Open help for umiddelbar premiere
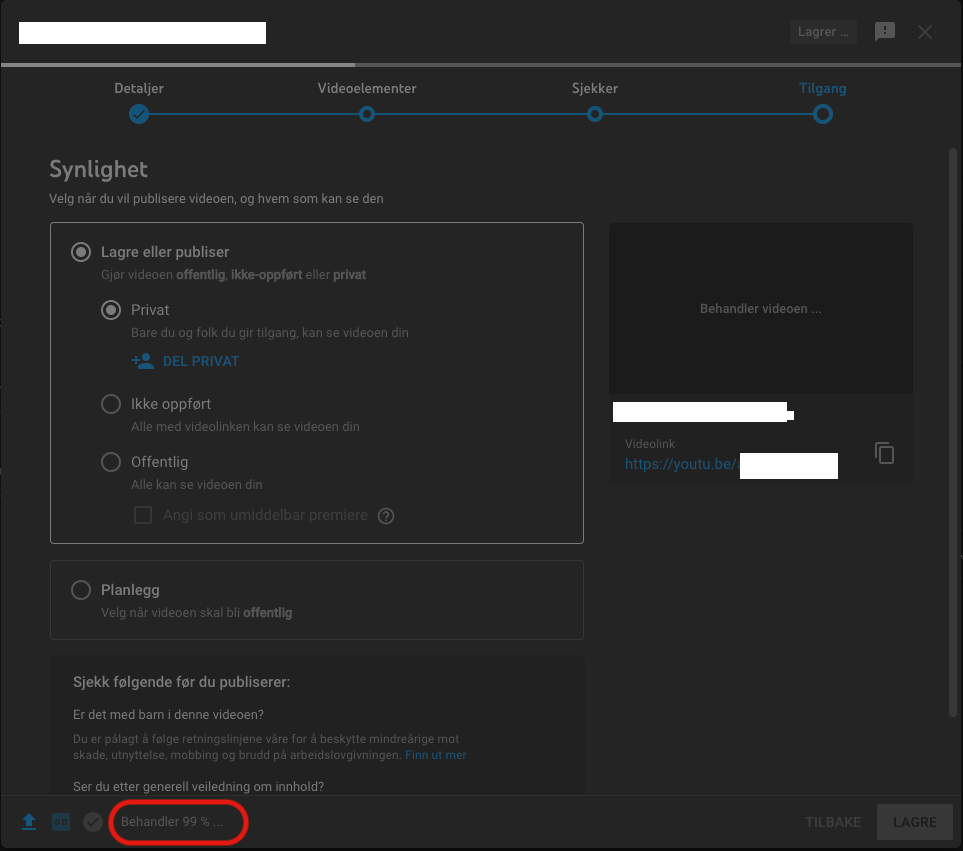Screen dimensions: 963x851 pos(386,516)
